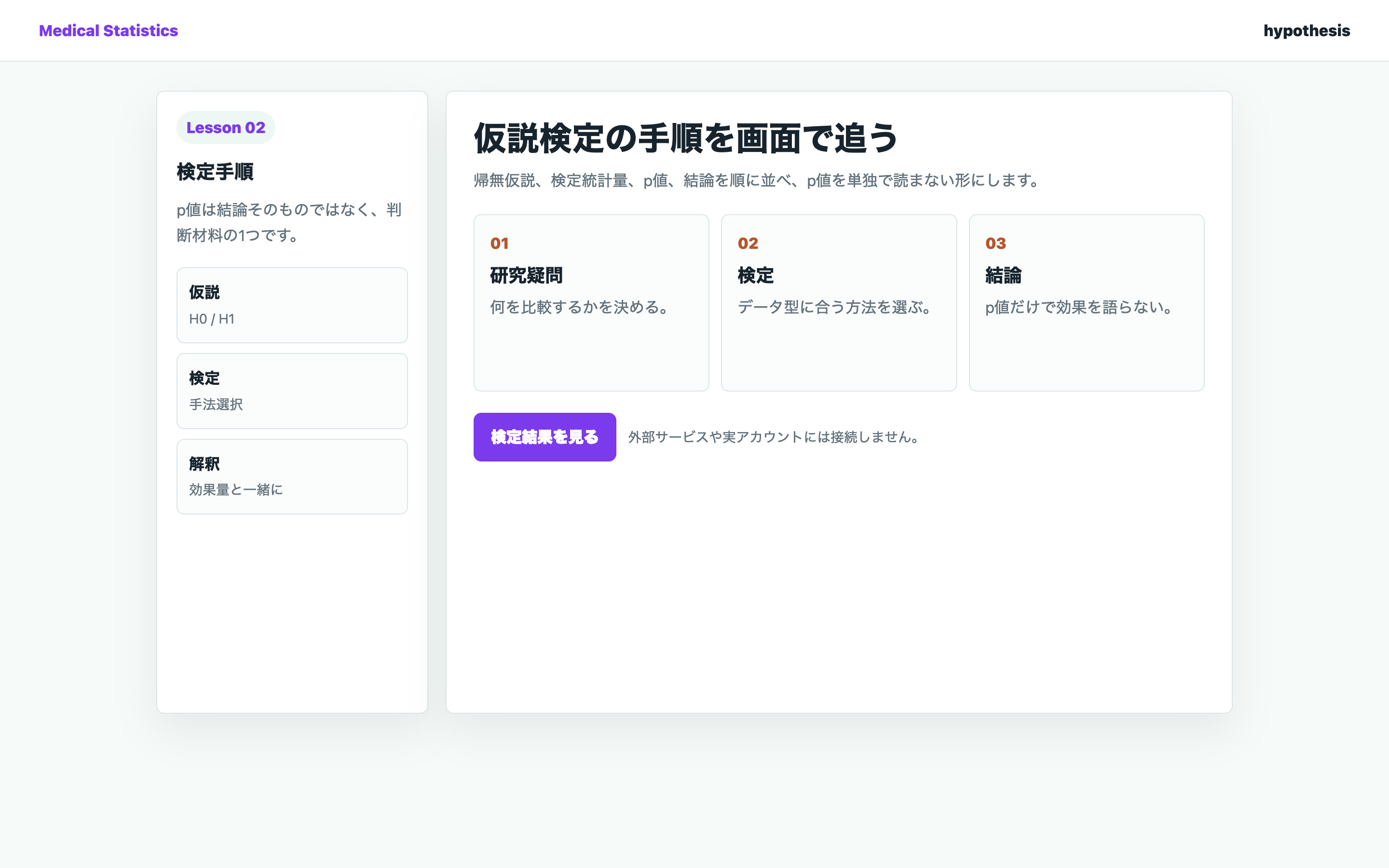Click the sidebar title 検定手順
The image size is (1389, 868).
(x=215, y=172)
